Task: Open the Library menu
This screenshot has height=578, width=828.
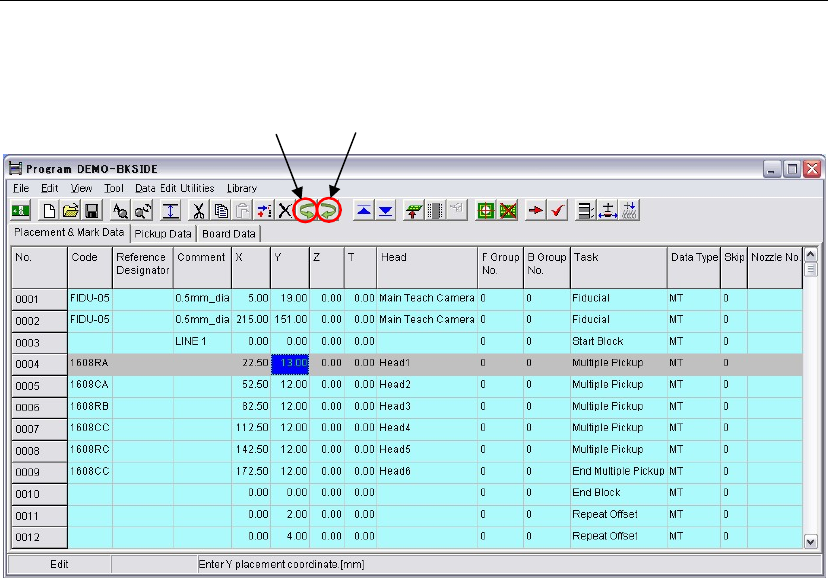Action: (x=241, y=188)
